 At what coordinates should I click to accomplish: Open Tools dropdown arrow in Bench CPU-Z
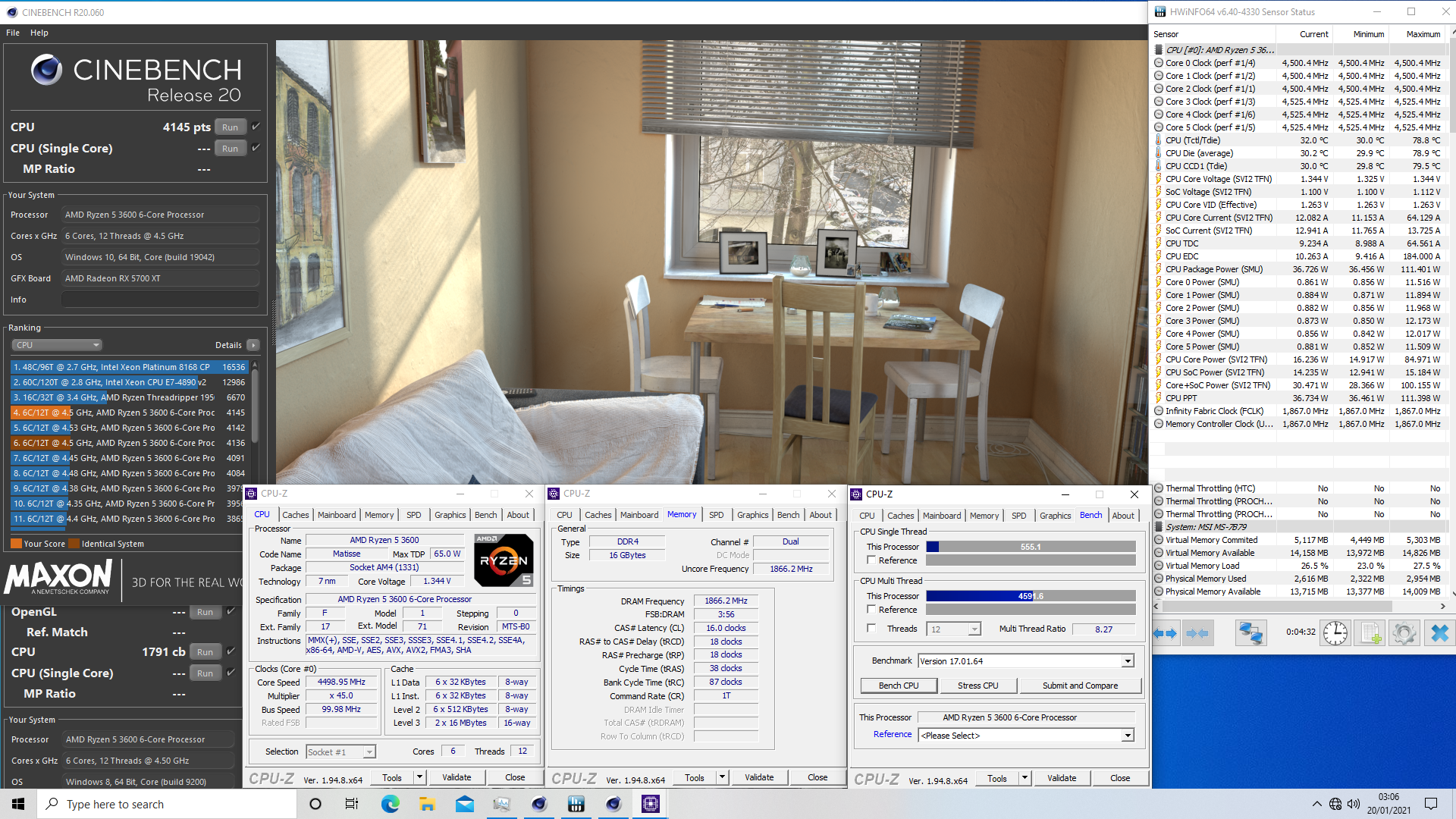(1025, 778)
